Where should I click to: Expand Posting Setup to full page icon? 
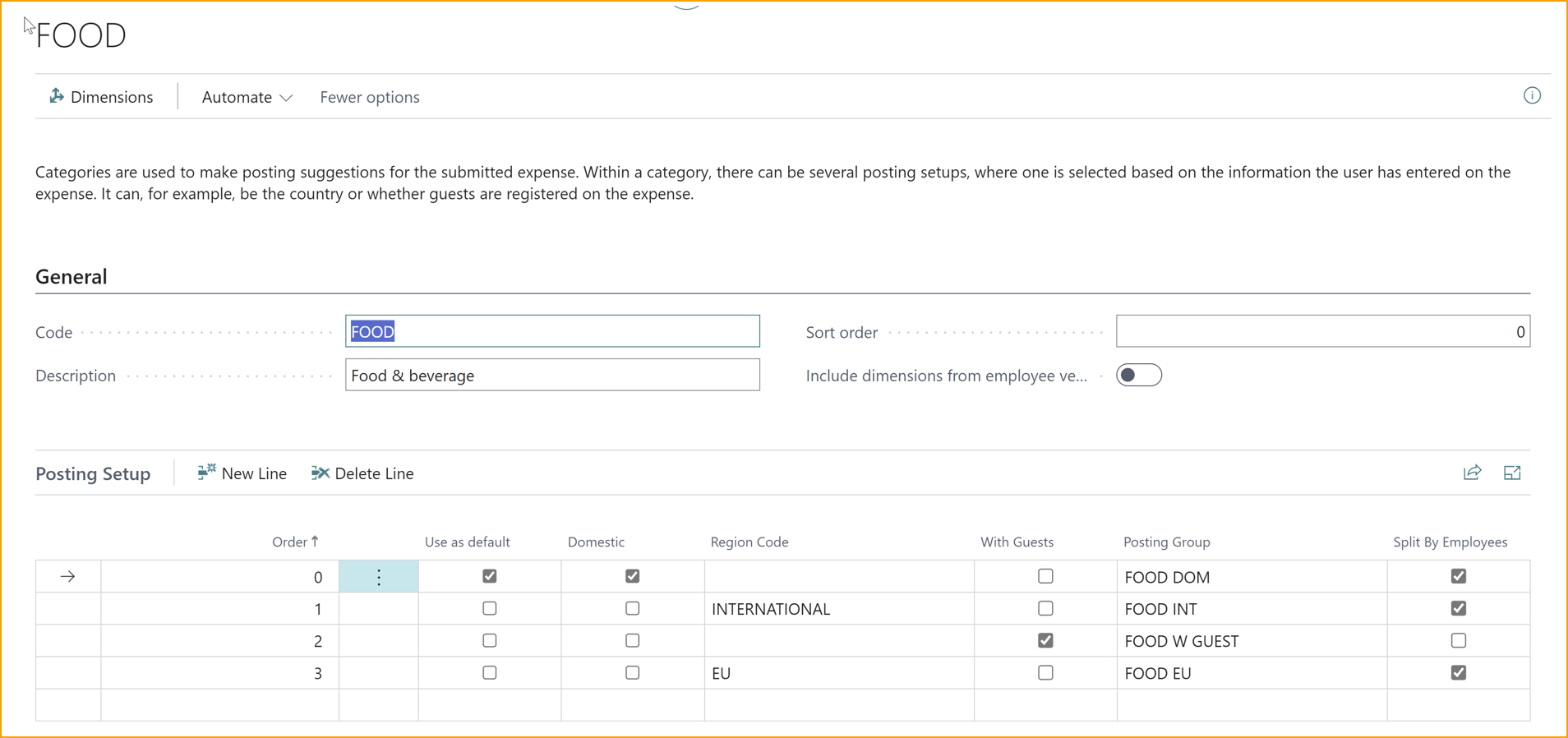pyautogui.click(x=1512, y=473)
